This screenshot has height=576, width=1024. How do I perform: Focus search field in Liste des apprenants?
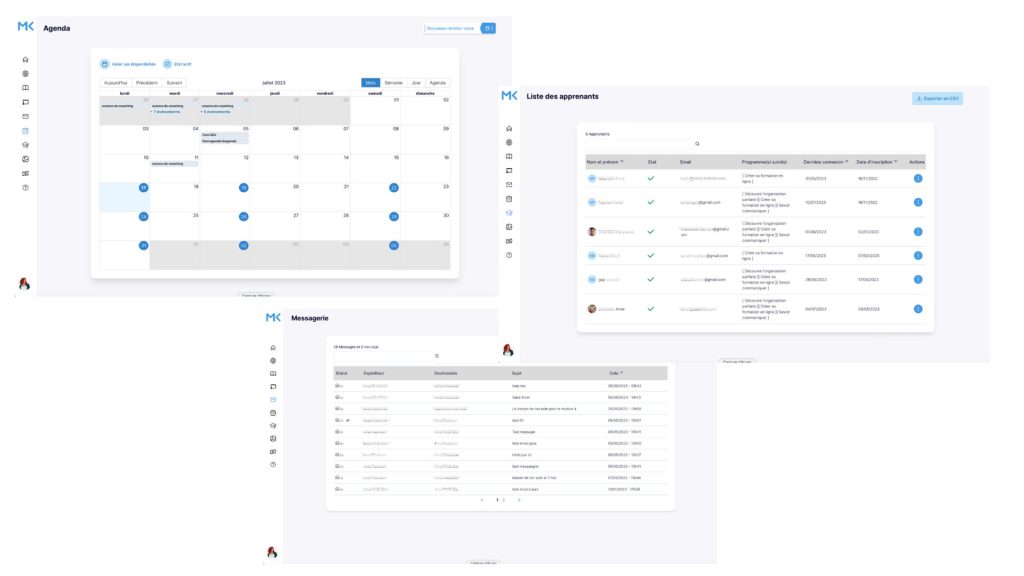click(x=639, y=144)
